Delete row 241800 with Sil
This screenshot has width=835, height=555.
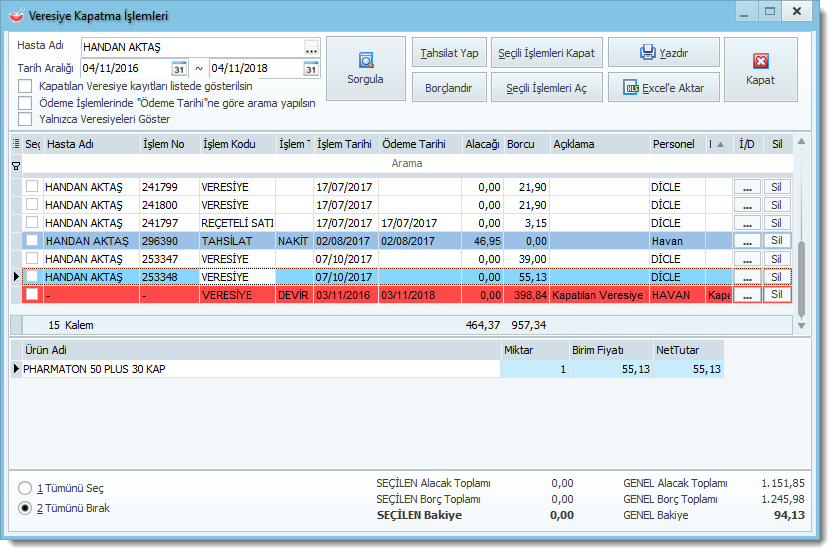coord(777,205)
